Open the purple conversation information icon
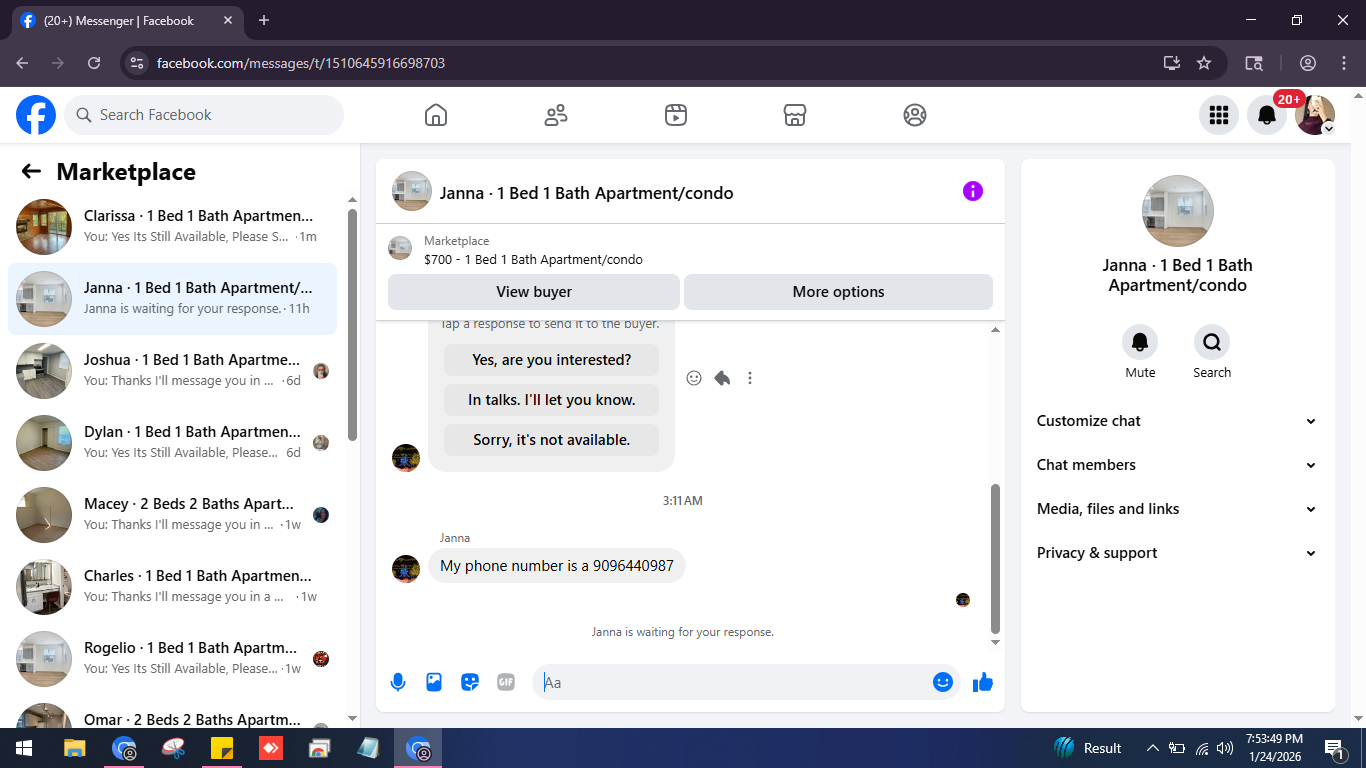This screenshot has width=1366, height=768. (x=973, y=191)
